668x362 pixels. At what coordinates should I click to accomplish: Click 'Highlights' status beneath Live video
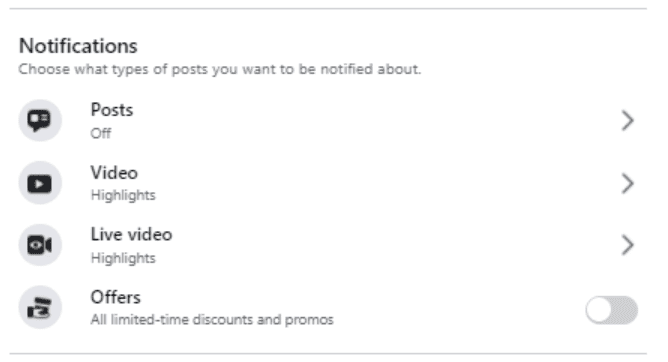[x=123, y=258]
